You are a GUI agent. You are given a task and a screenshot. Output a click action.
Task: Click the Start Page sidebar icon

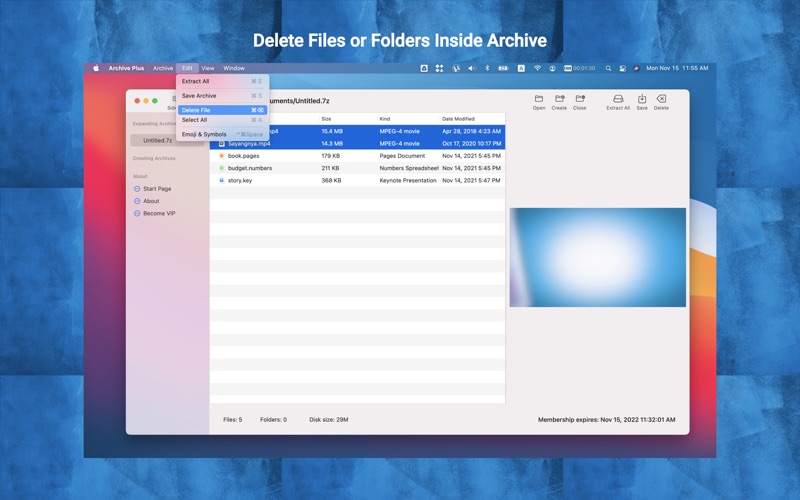tap(137, 189)
